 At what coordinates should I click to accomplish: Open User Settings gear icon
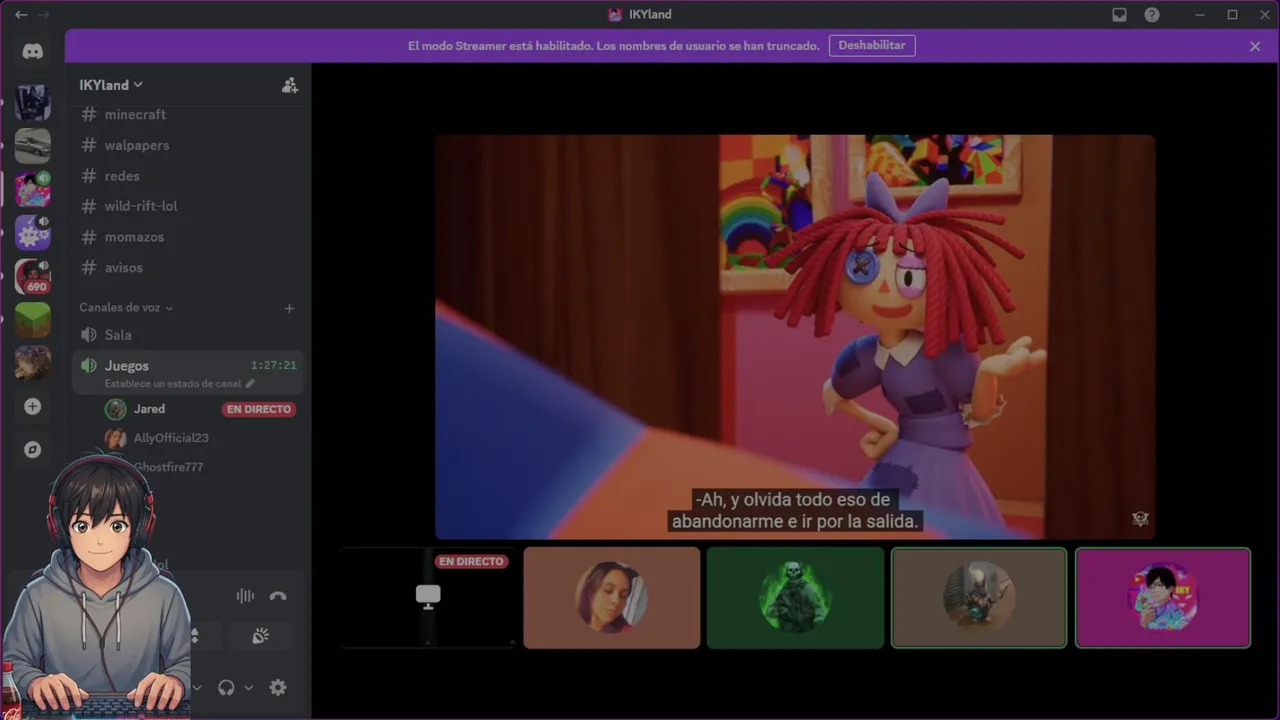(278, 687)
